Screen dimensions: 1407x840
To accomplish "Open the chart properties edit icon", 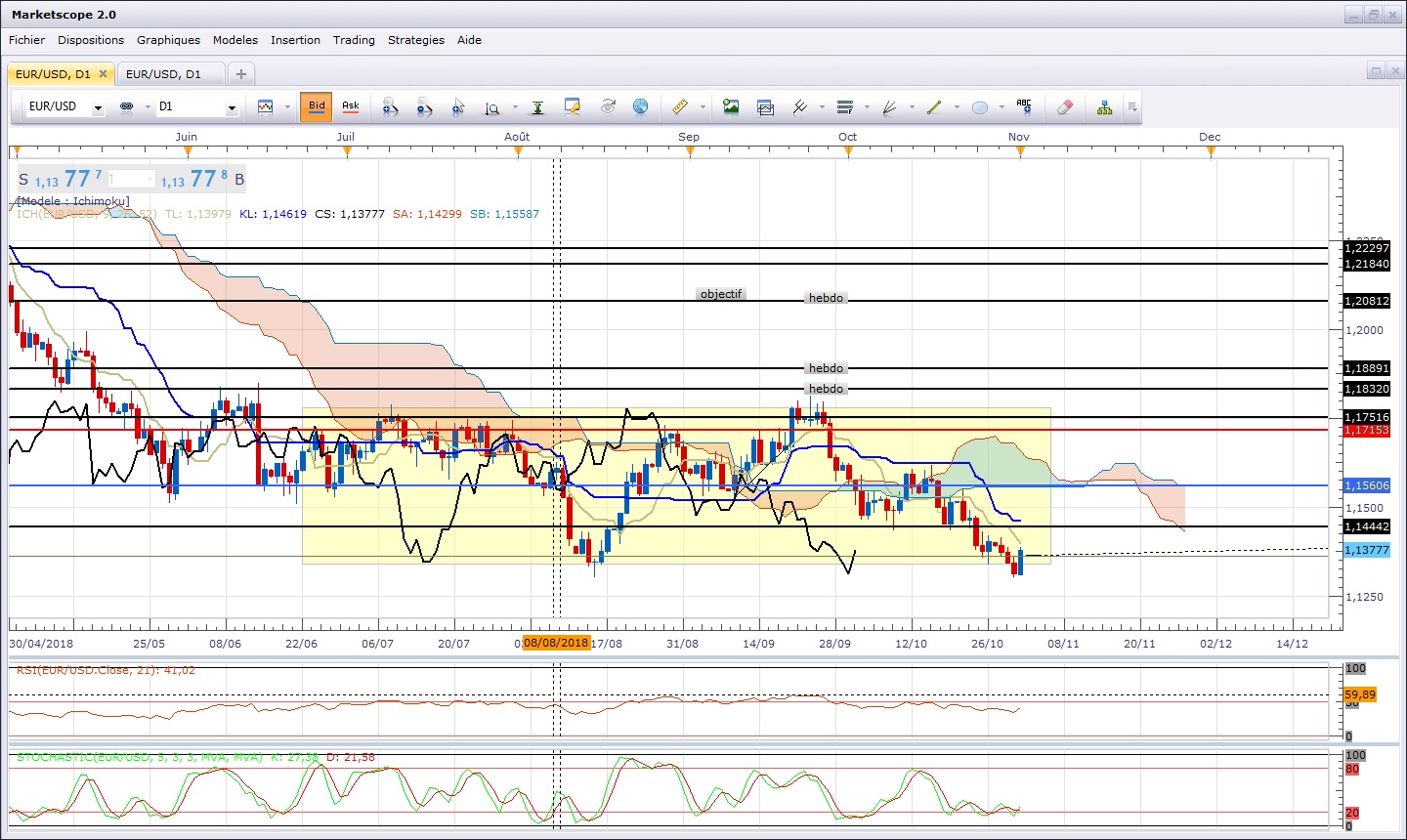I will 573,107.
